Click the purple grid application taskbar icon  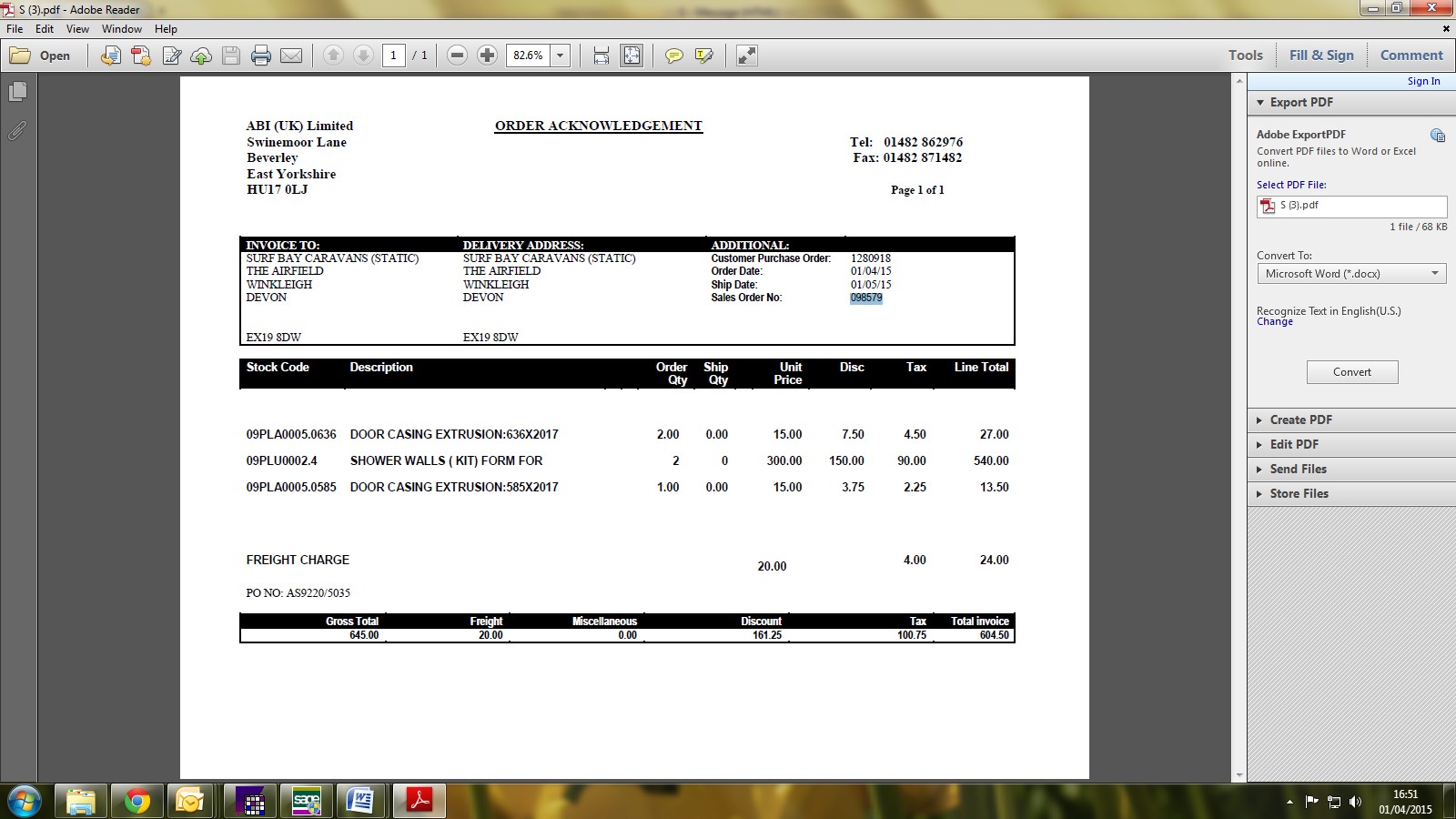[x=250, y=802]
